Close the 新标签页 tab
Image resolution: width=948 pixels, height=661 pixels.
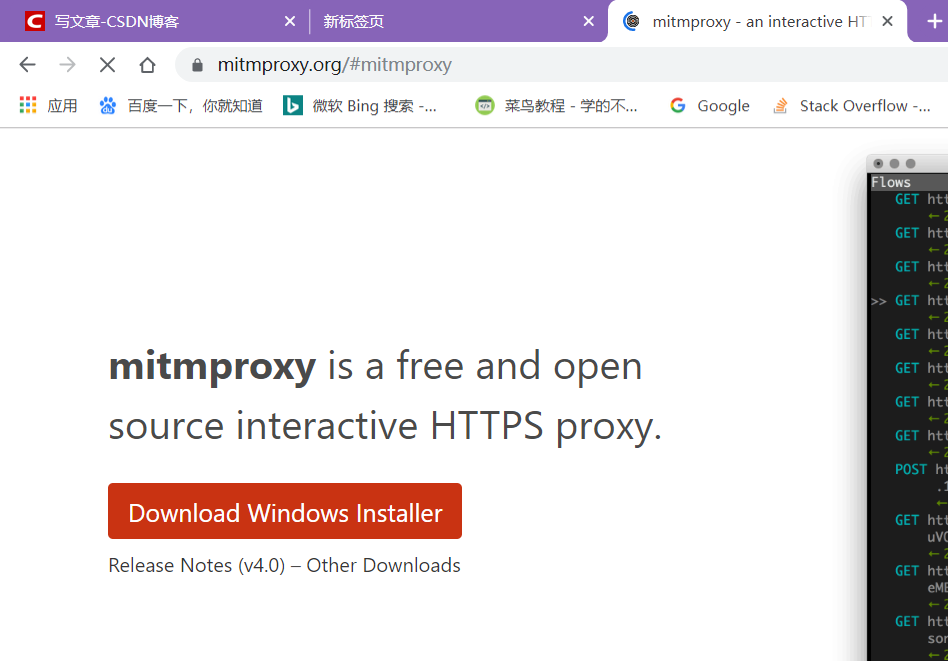(589, 21)
